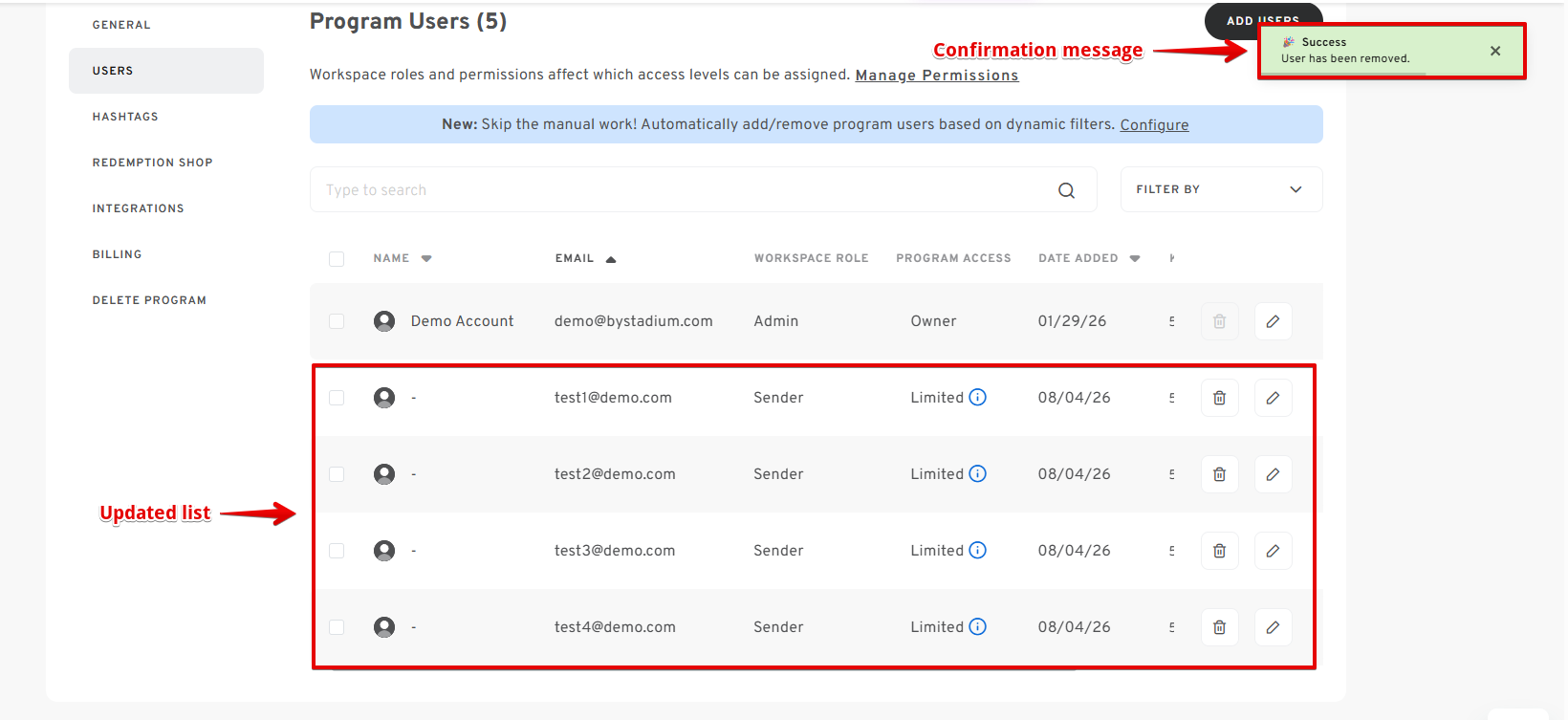This screenshot has width=1568, height=720.
Task: Click the avatar icon for test3@demo.com
Action: pos(384,551)
